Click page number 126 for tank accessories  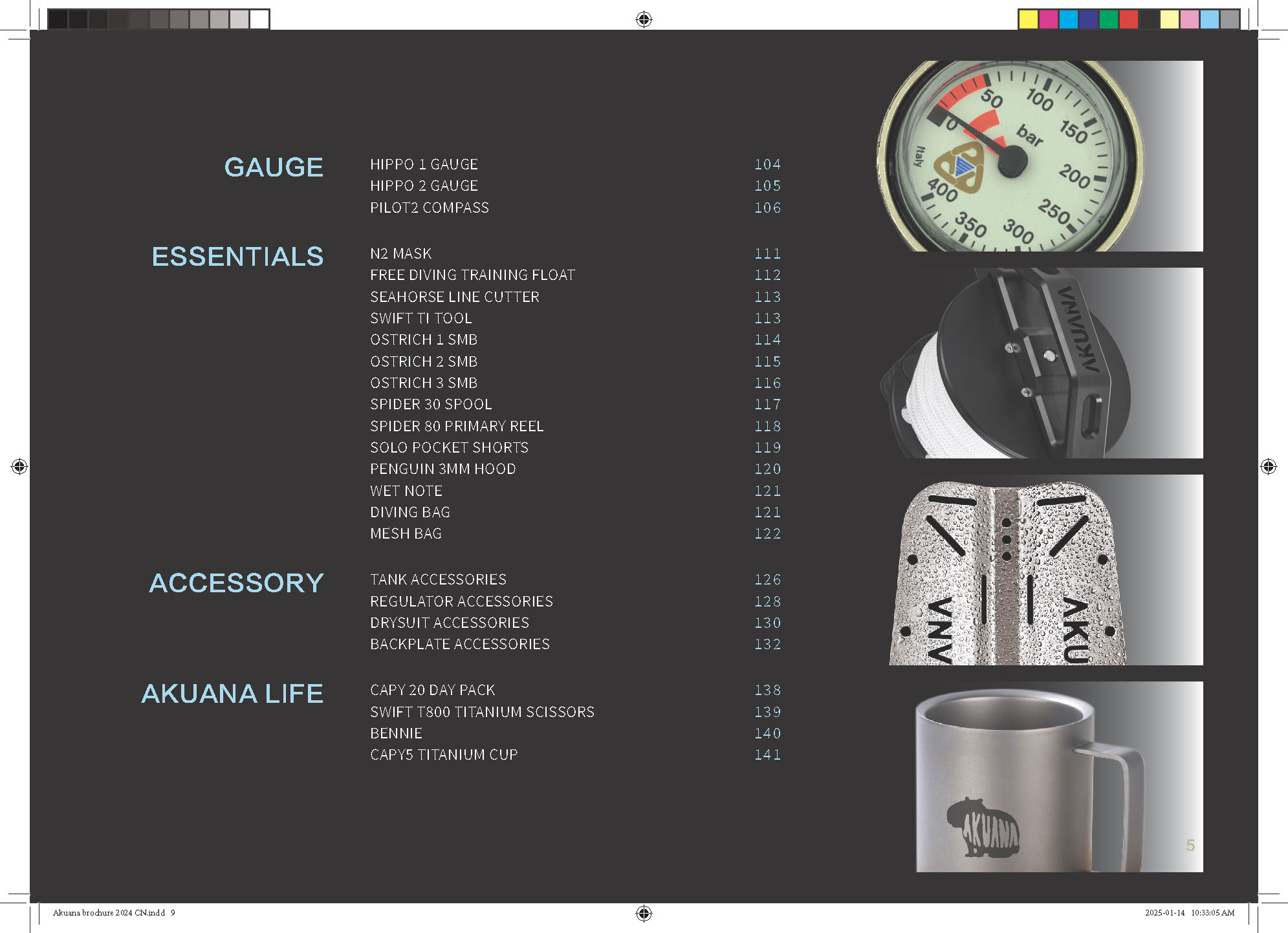768,579
